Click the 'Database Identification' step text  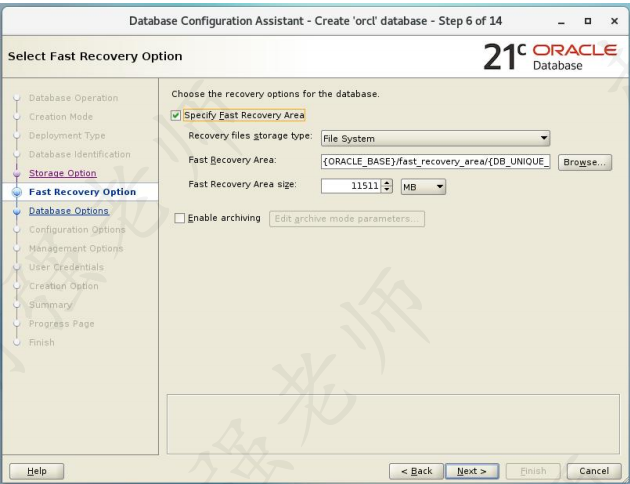80,154
